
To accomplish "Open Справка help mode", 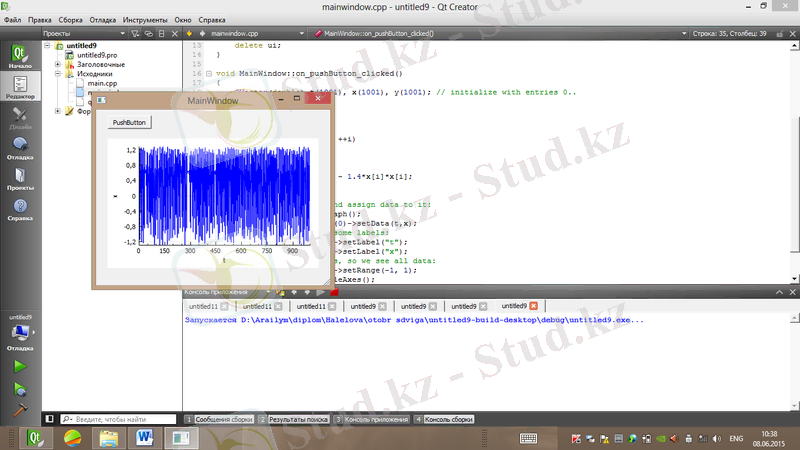I will 19,209.
